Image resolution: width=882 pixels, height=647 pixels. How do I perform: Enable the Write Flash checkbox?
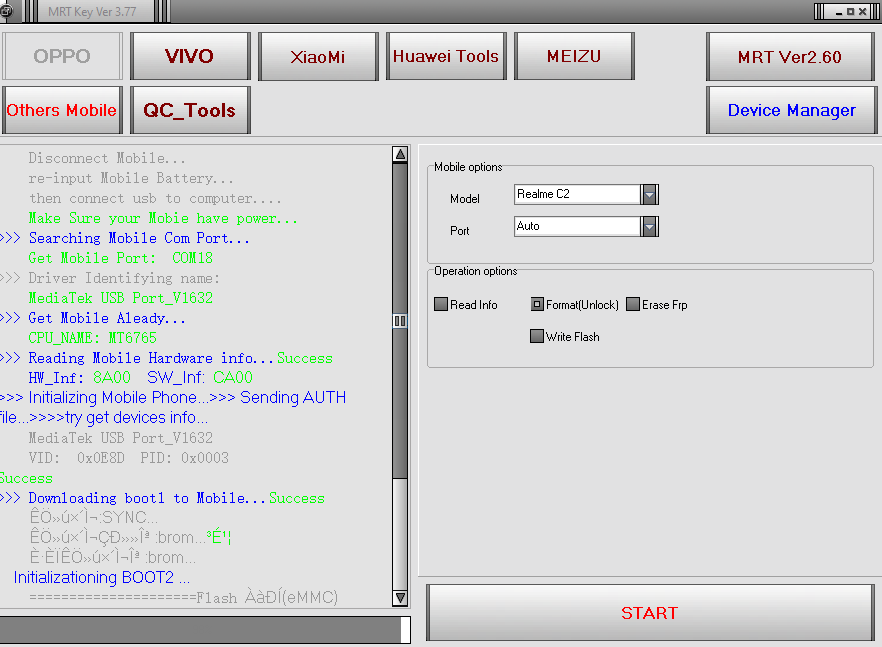pyautogui.click(x=537, y=336)
